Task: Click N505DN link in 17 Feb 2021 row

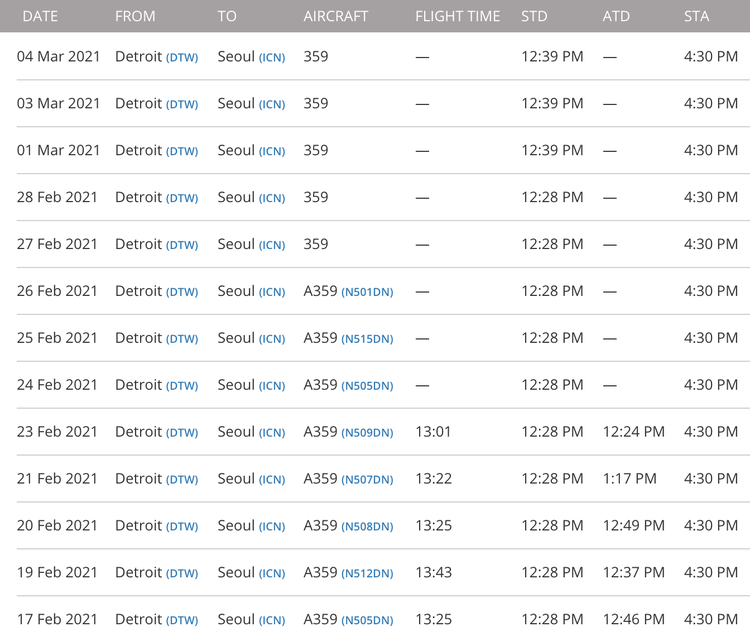Action: pos(367,621)
